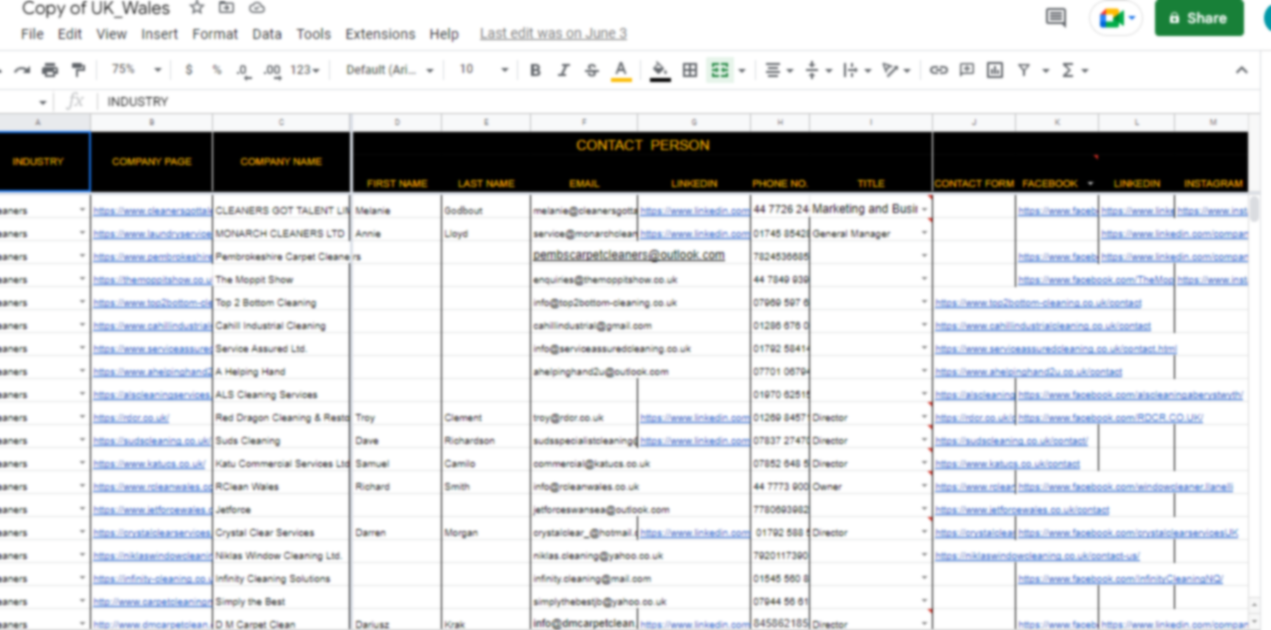Viewport: 1271px width, 630px height.
Task: Open the fill color picker
Action: (659, 70)
